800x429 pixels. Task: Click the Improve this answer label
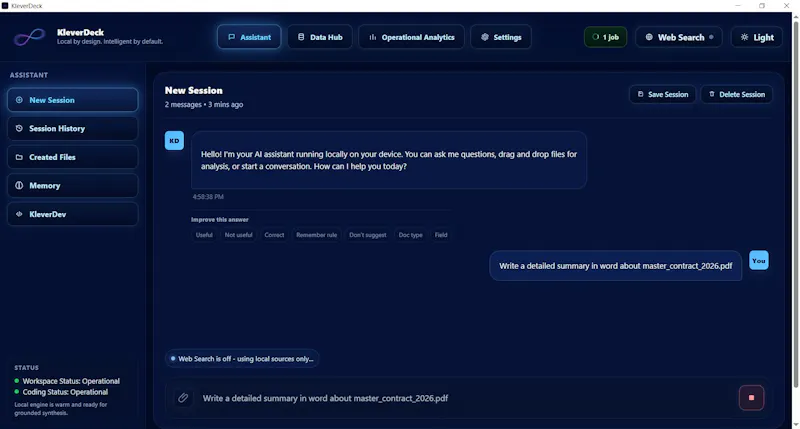coord(220,219)
